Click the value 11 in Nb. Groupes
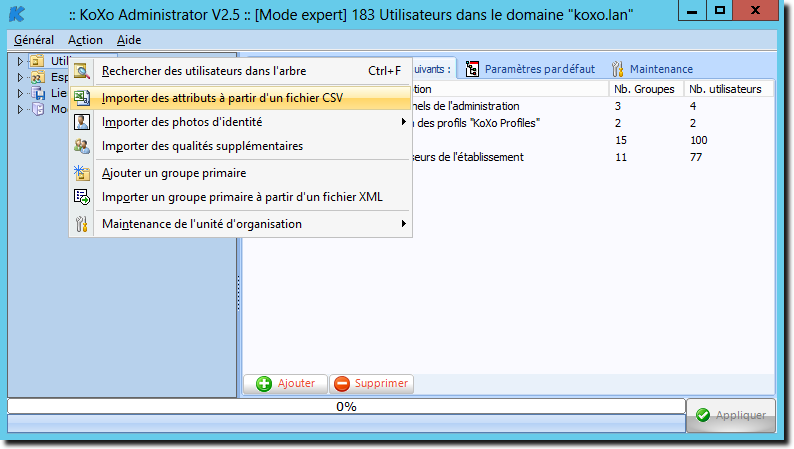Viewport: 794px width, 449px height. [621, 157]
